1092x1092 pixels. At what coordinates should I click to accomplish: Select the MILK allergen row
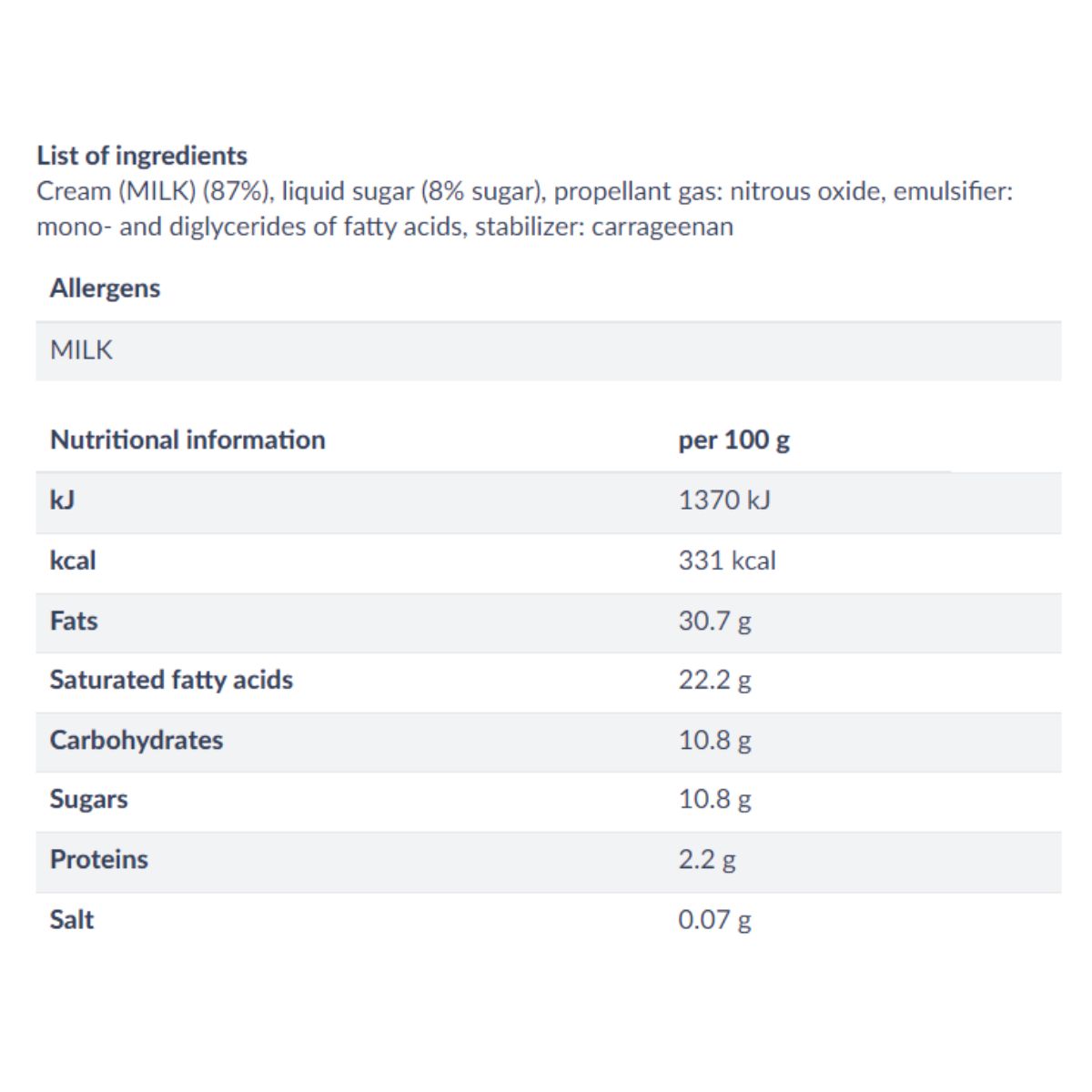pyautogui.click(x=549, y=350)
